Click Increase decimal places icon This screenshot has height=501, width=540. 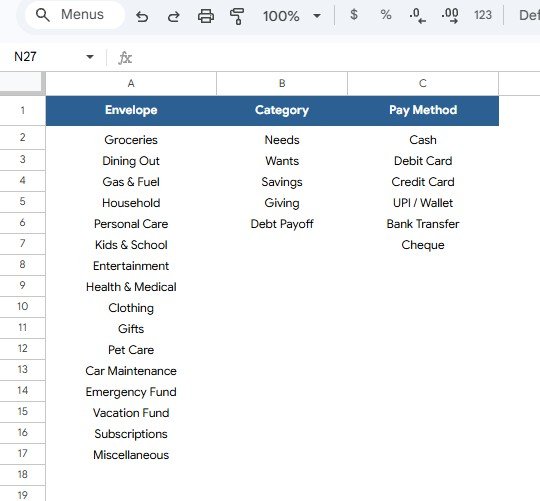(450, 16)
